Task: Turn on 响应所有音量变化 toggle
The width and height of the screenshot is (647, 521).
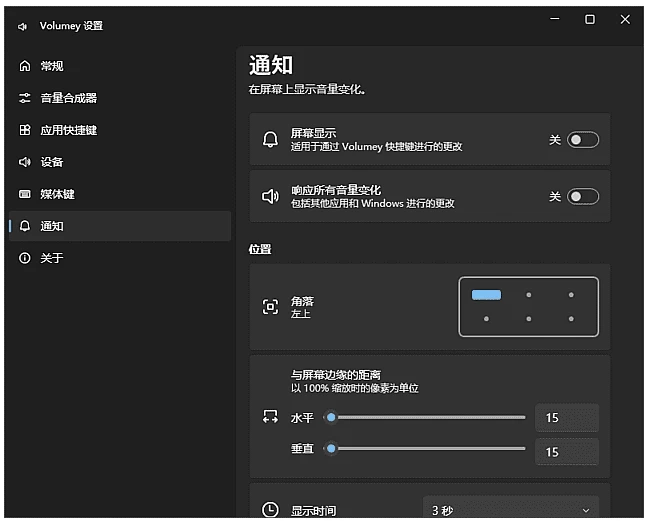Action: (583, 197)
